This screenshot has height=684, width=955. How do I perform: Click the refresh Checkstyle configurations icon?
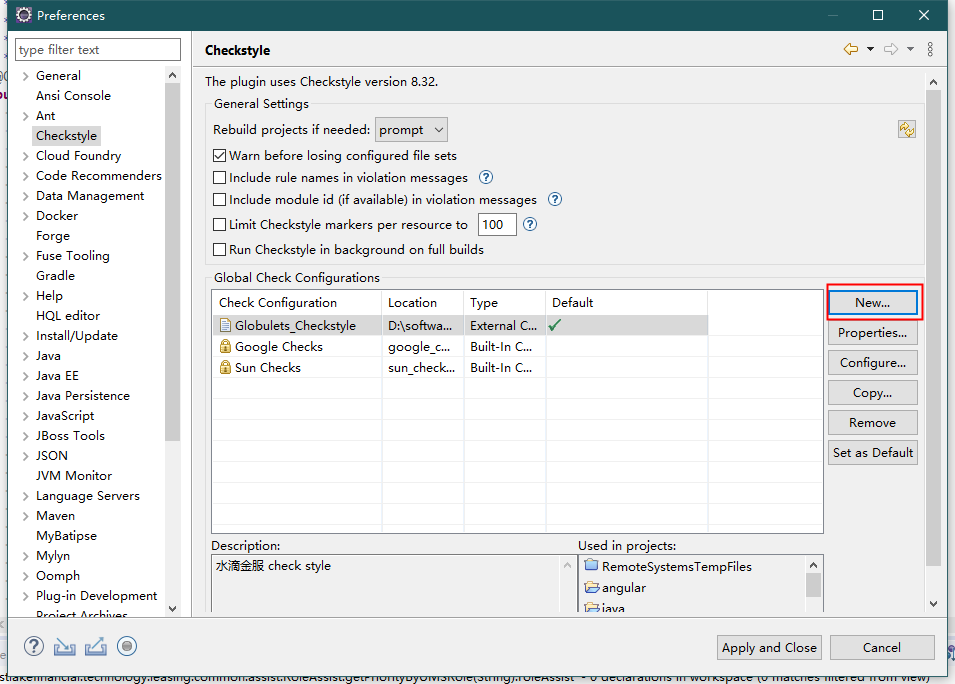click(907, 129)
